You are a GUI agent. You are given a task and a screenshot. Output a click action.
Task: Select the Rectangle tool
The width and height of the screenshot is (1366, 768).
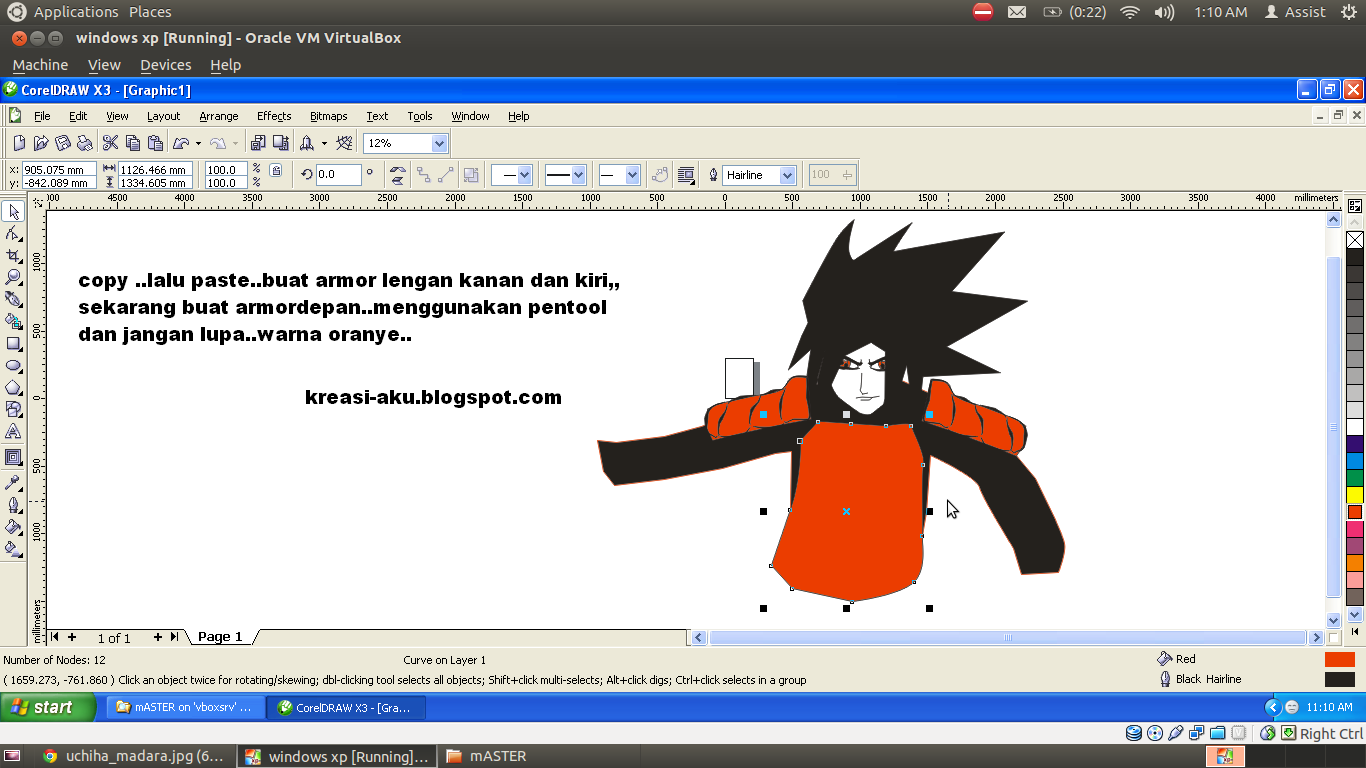point(13,343)
